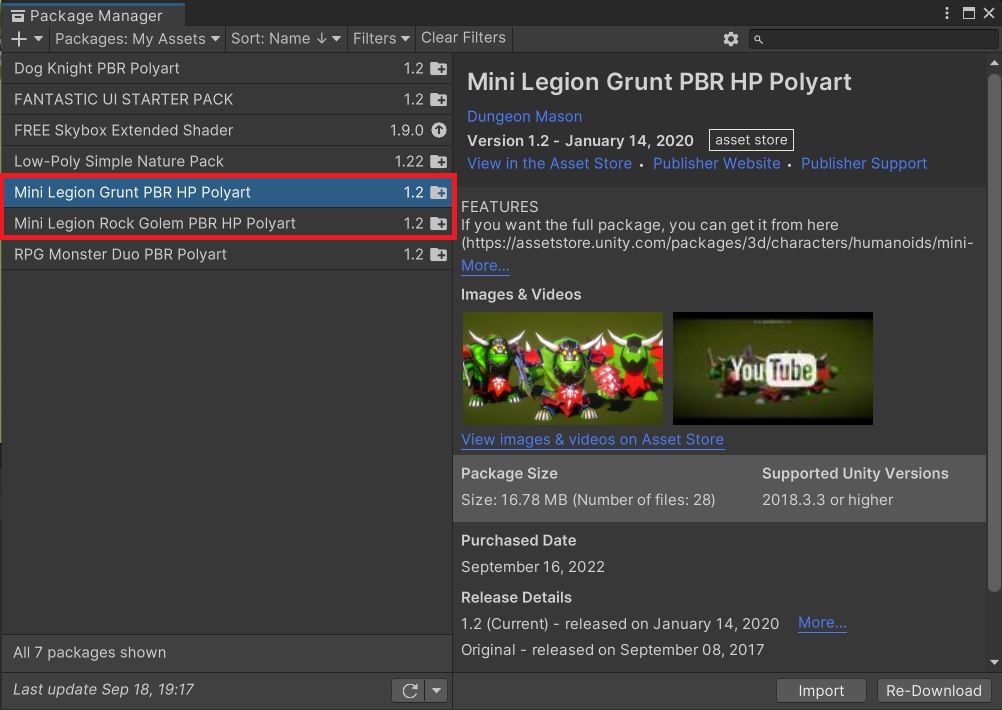Click the details scrollbar down arrow
Image resolution: width=1002 pixels, height=710 pixels.
994,663
